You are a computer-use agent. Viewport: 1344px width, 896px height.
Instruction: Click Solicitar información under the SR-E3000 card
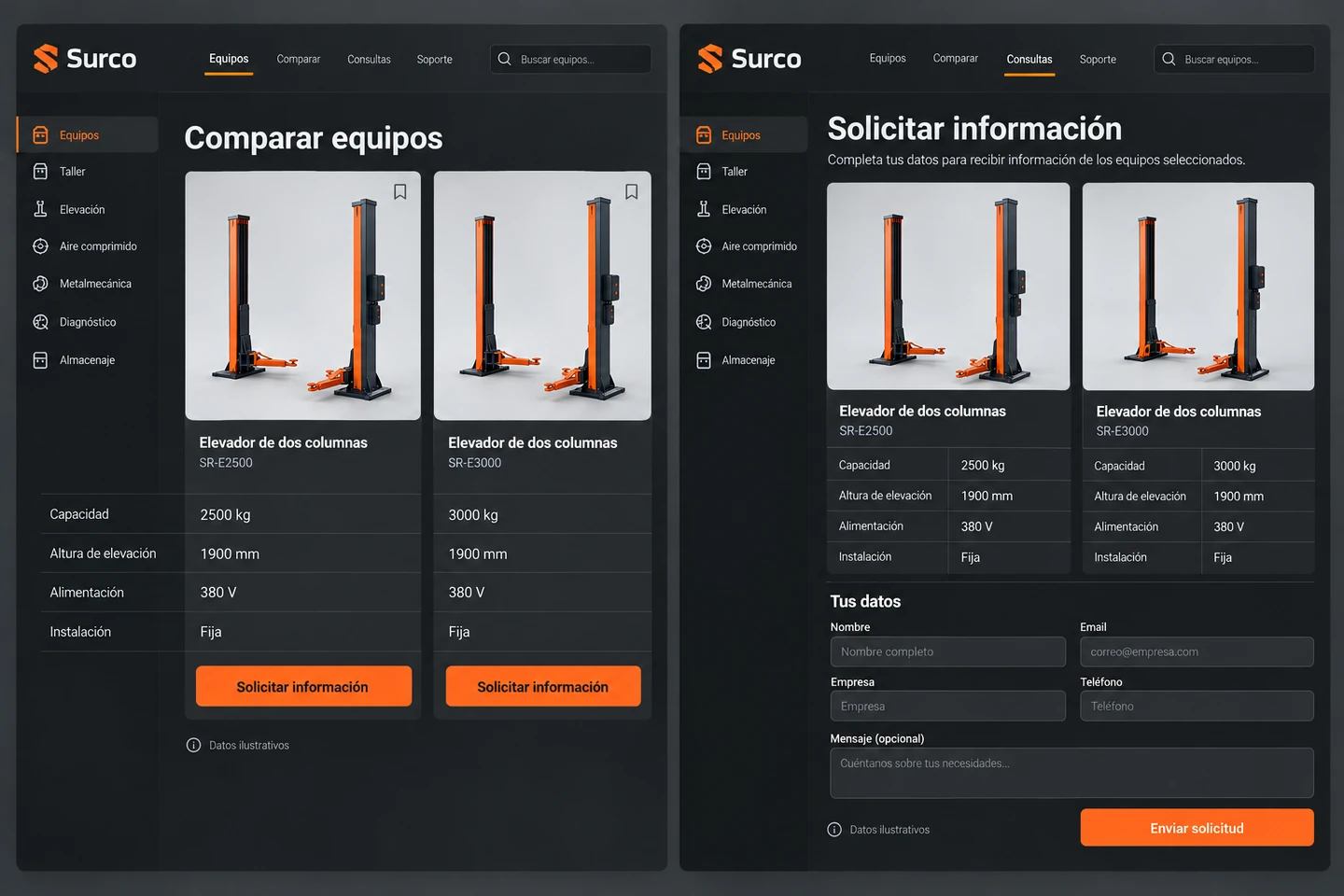coord(543,686)
